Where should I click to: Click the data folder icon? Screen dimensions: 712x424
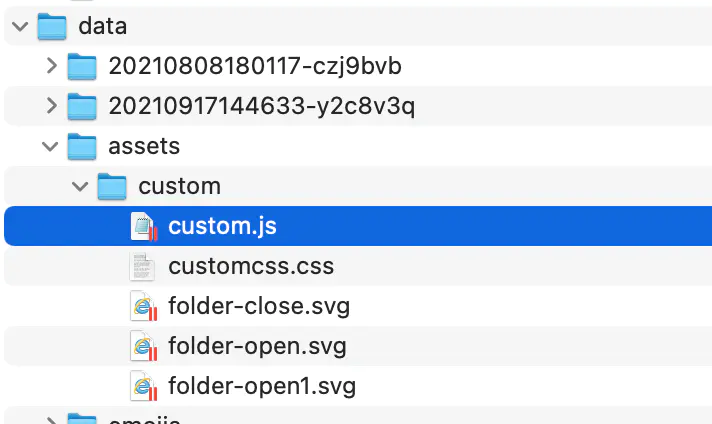[x=52, y=27]
